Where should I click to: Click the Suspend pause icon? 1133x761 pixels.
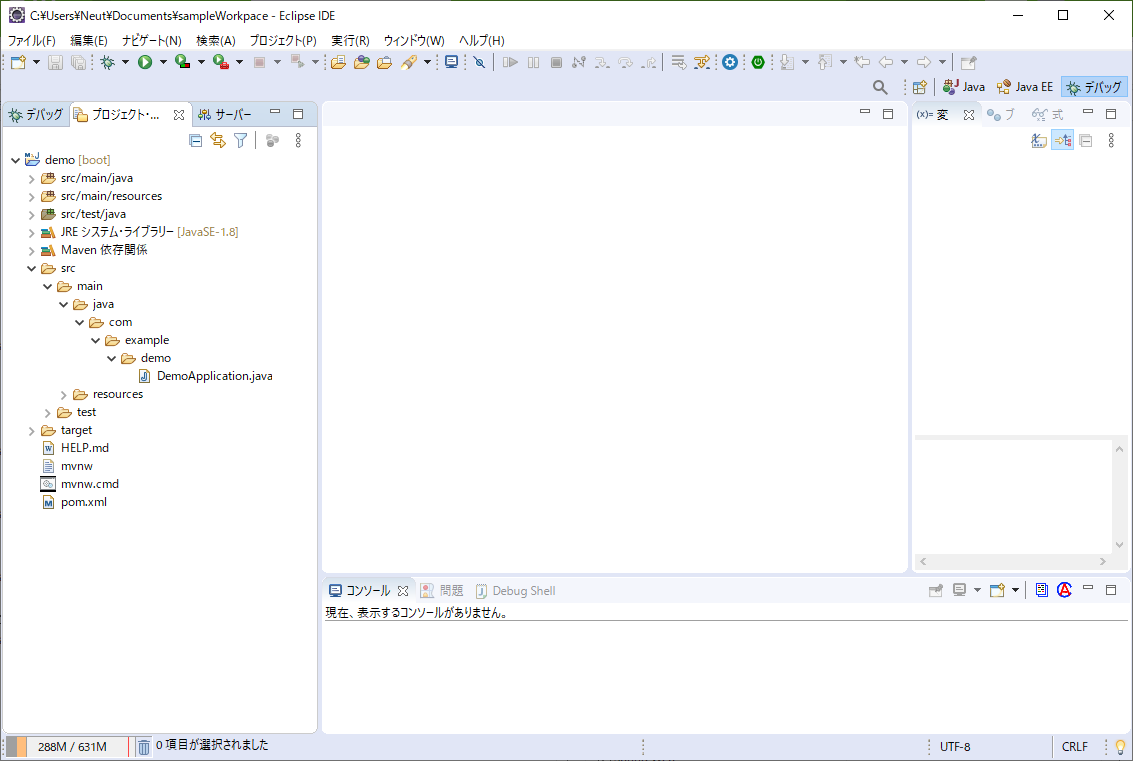[533, 62]
